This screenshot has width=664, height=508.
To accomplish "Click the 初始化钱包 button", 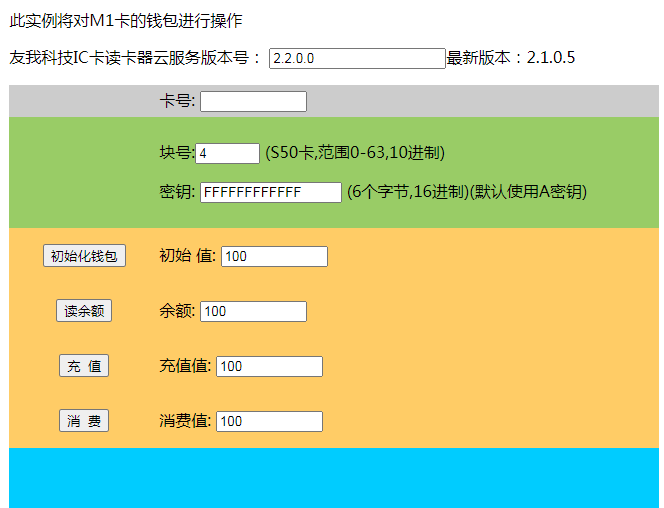I will [84, 256].
